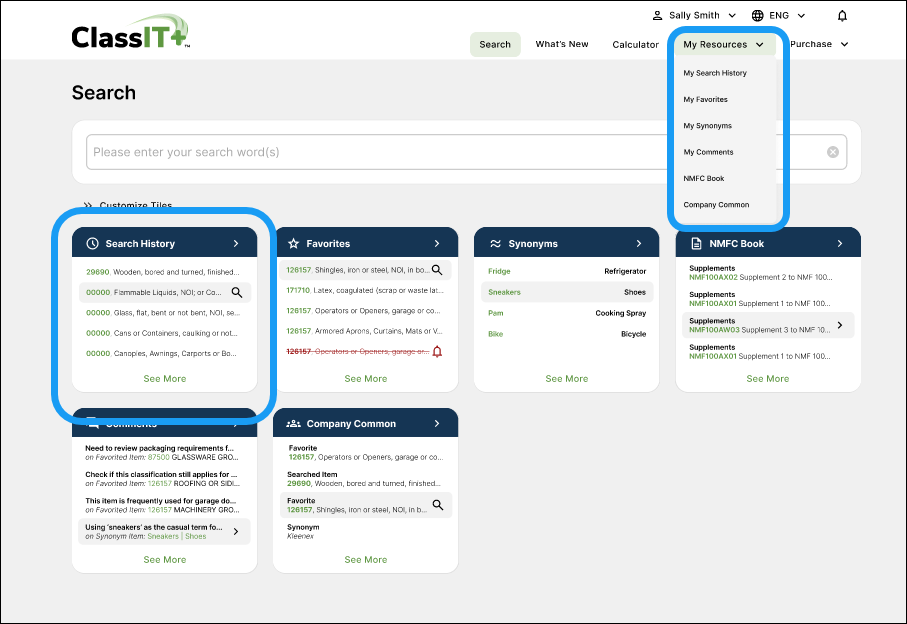907x624 pixels.
Task: Click magnifier on Flammable Liquids history row
Action: [x=237, y=293]
